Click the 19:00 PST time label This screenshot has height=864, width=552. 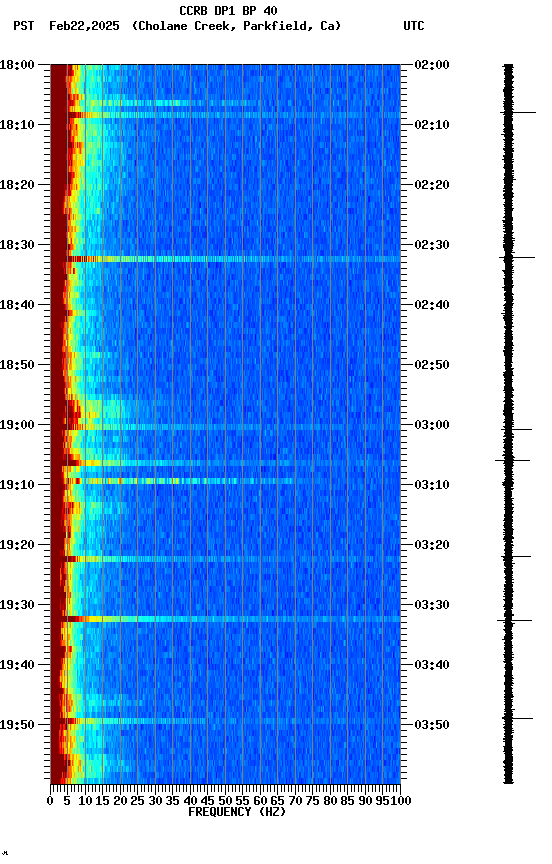(17, 425)
